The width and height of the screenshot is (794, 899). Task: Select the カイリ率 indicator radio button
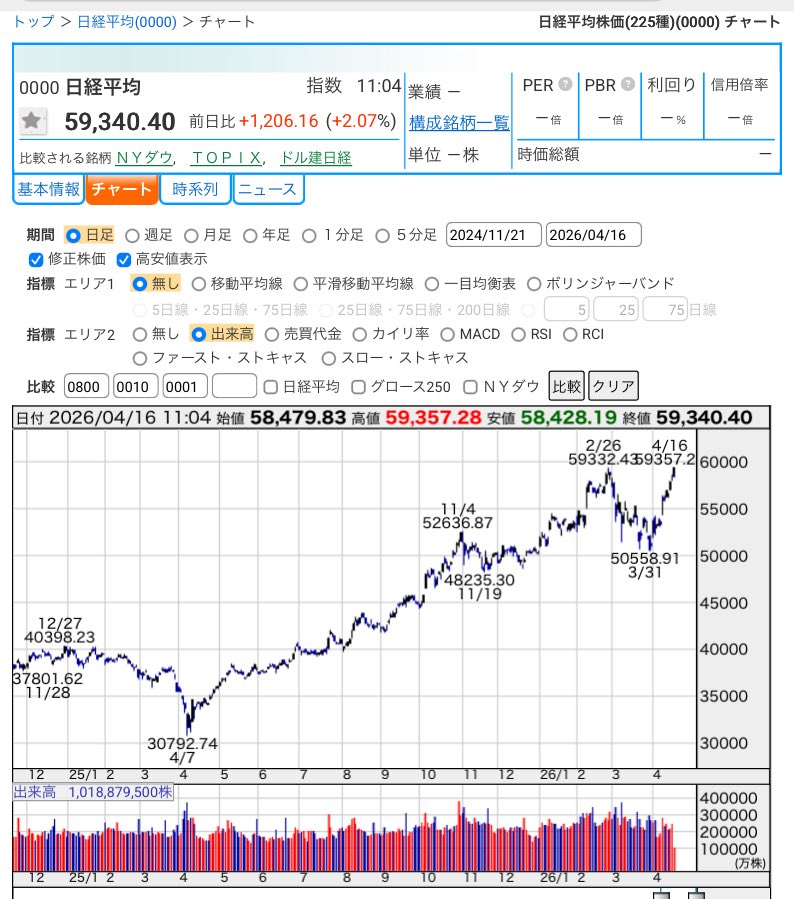tap(359, 334)
